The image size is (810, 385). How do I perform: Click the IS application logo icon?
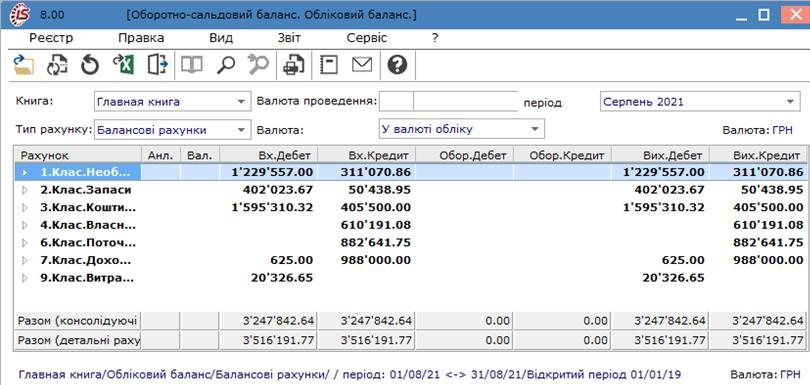coord(20,14)
